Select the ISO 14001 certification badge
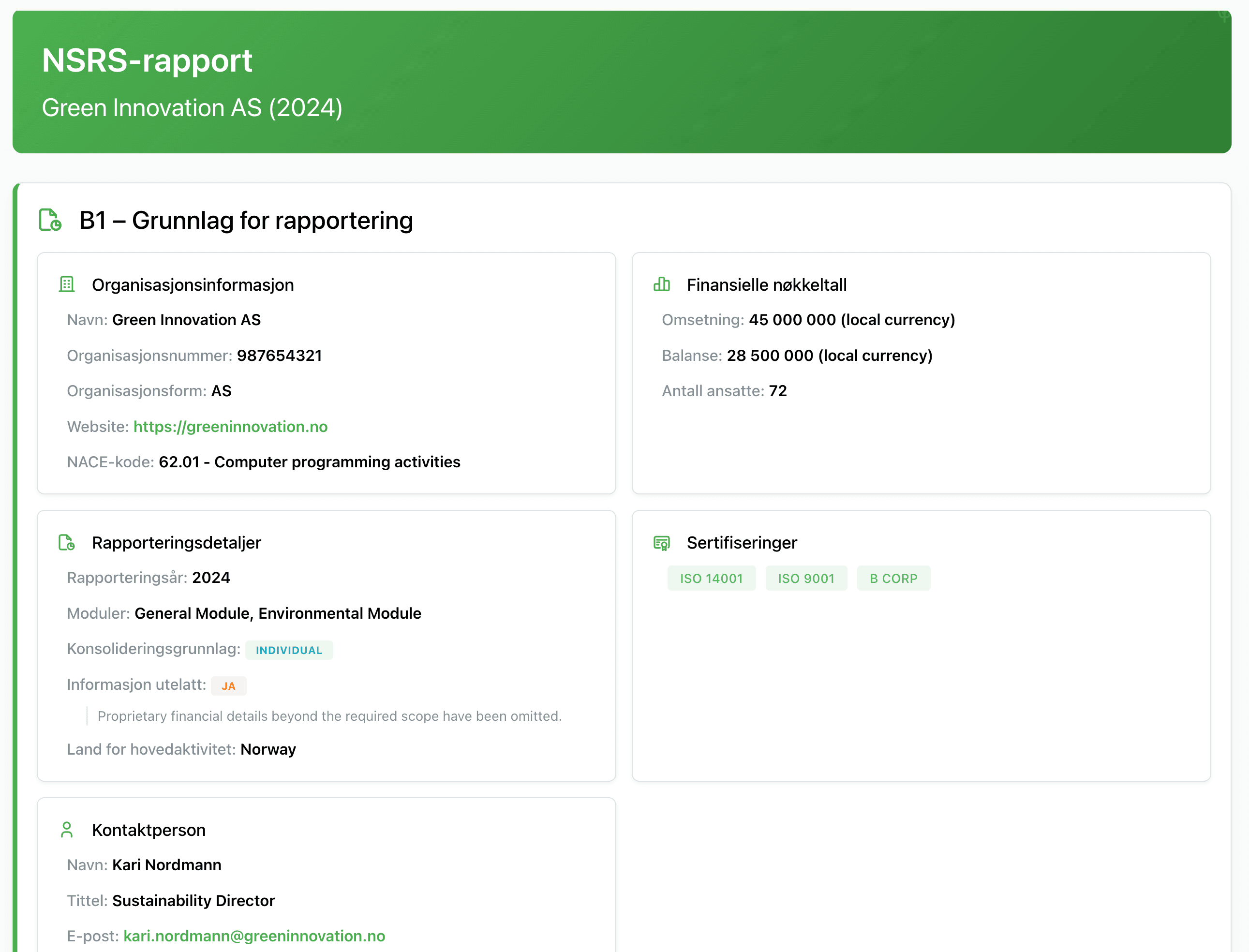The width and height of the screenshot is (1249, 952). click(712, 578)
